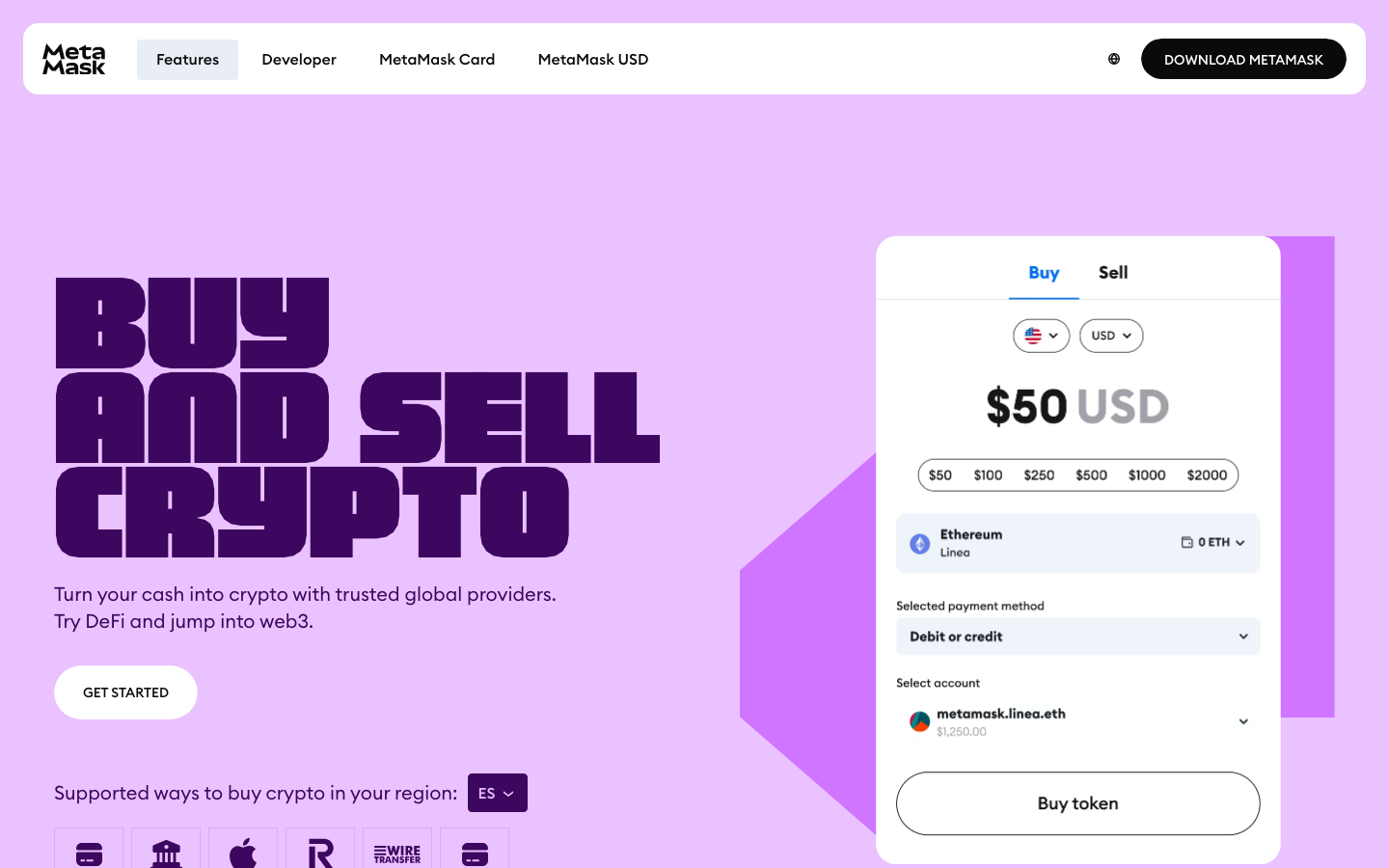Screen dimensions: 1389x868
Task: Click the GET STARTED button
Action: [x=125, y=692]
